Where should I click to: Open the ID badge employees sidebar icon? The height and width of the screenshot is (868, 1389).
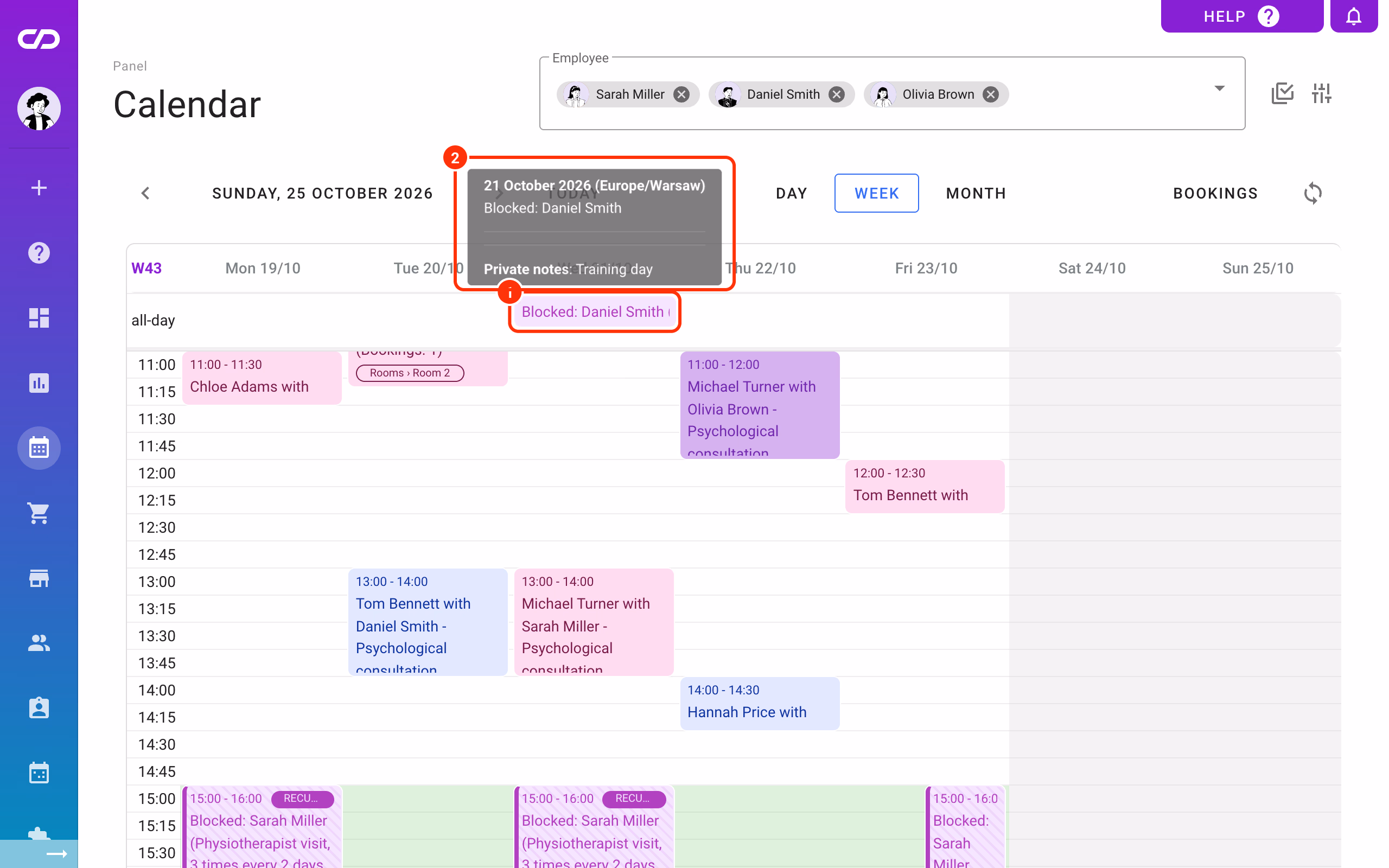[39, 708]
